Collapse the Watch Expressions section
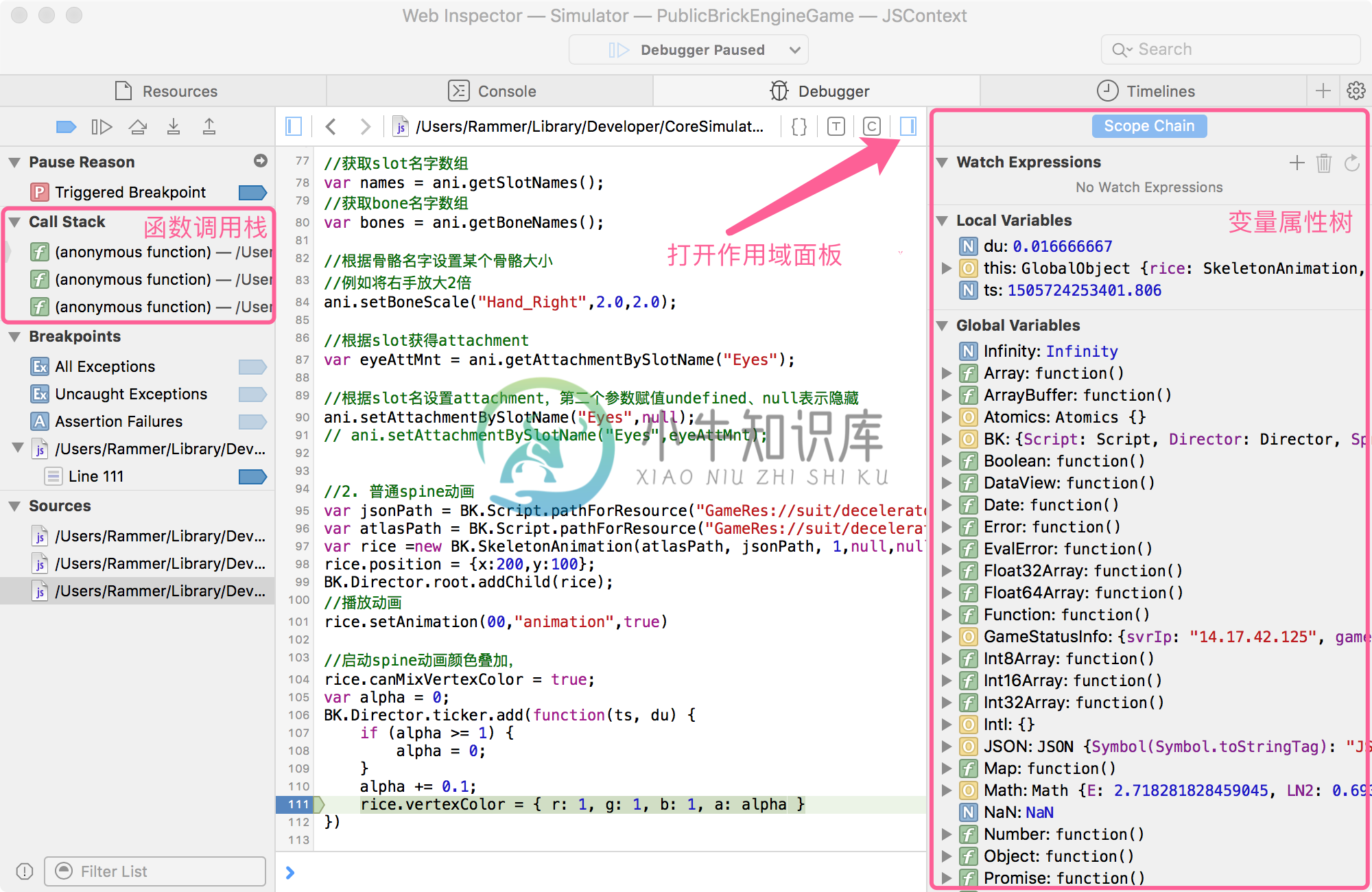The image size is (1372, 892). (943, 163)
